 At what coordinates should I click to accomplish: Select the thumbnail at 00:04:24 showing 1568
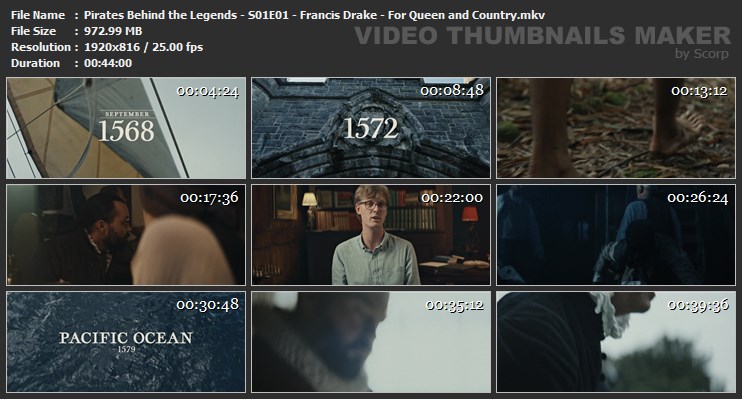(126, 128)
